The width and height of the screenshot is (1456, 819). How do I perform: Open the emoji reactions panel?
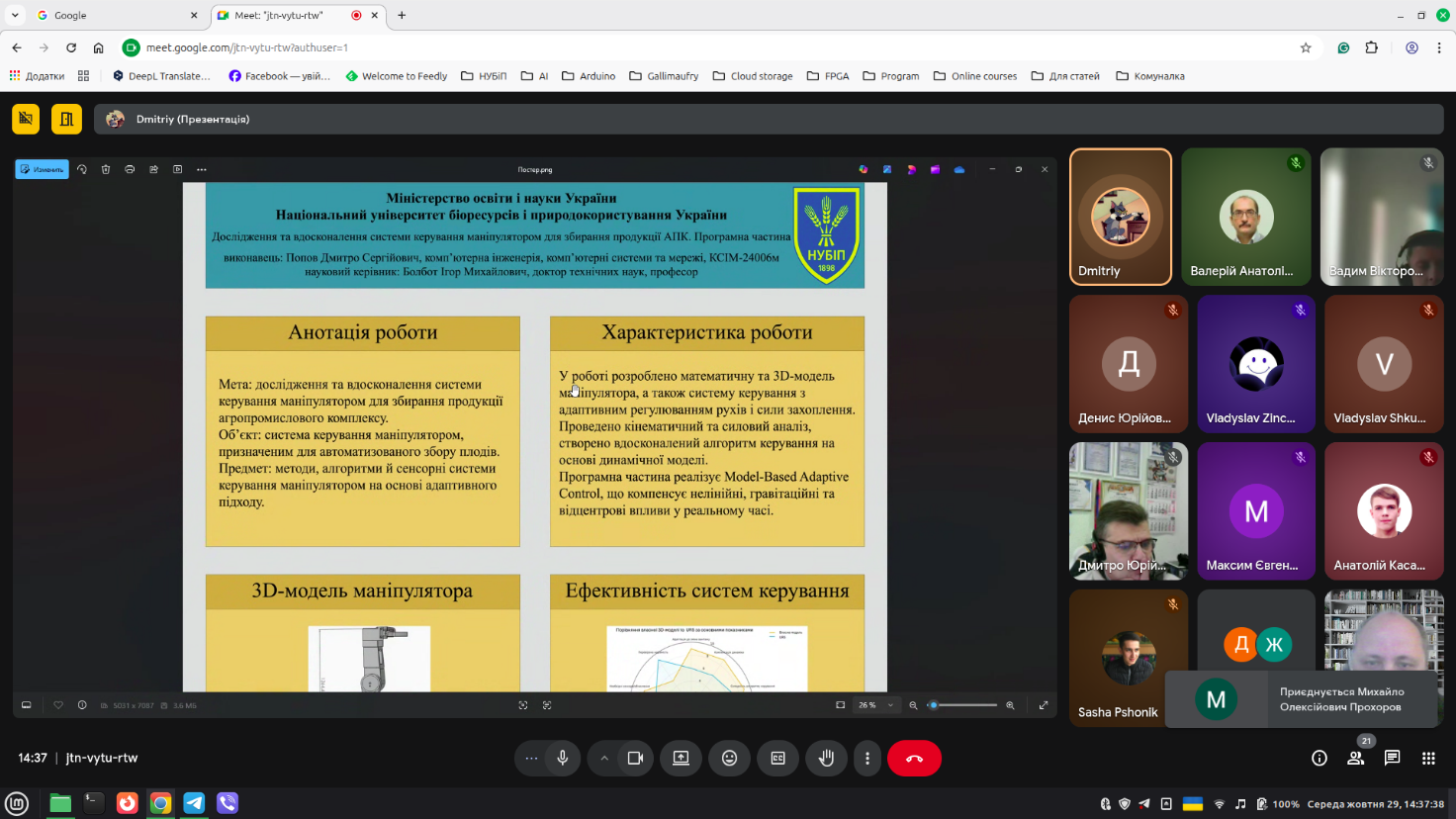point(729,758)
